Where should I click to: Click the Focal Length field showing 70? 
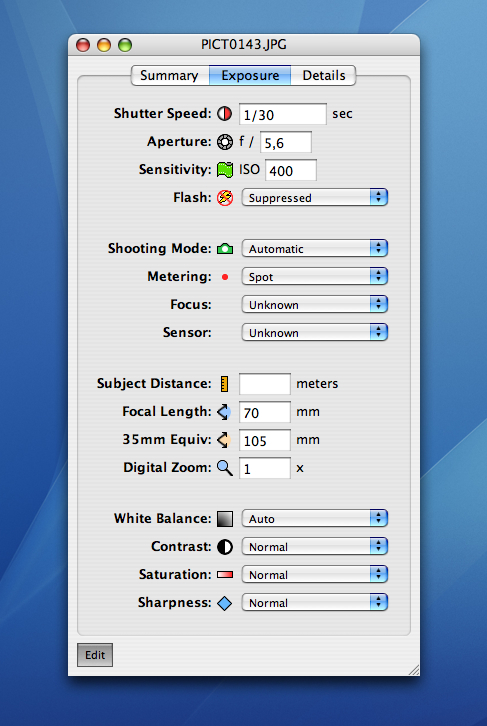pos(265,412)
